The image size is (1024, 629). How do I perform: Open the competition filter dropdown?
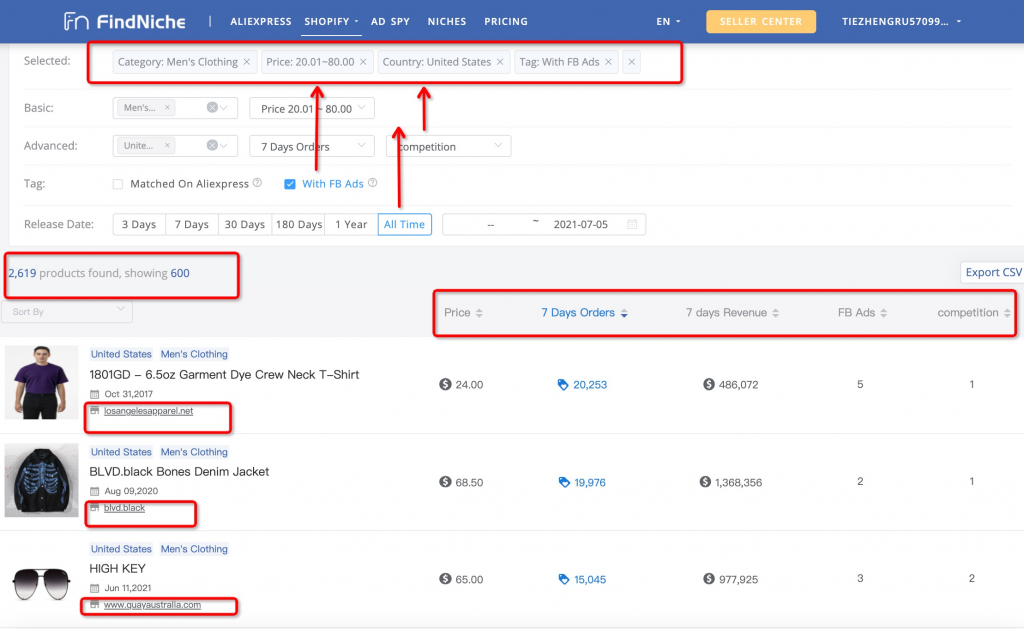(x=449, y=146)
